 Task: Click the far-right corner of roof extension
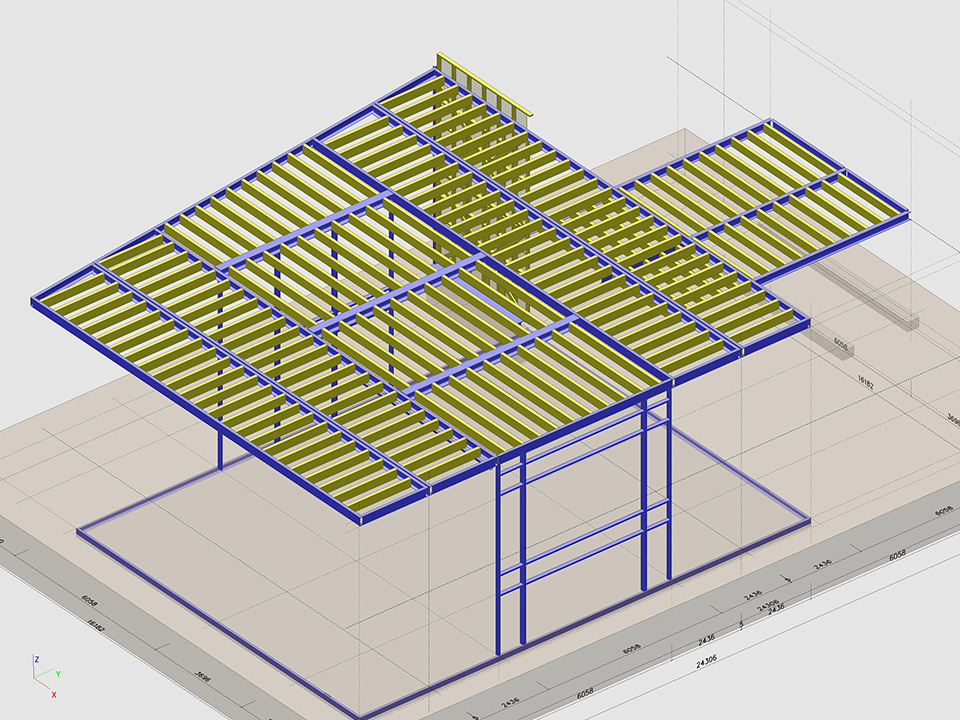(905, 217)
